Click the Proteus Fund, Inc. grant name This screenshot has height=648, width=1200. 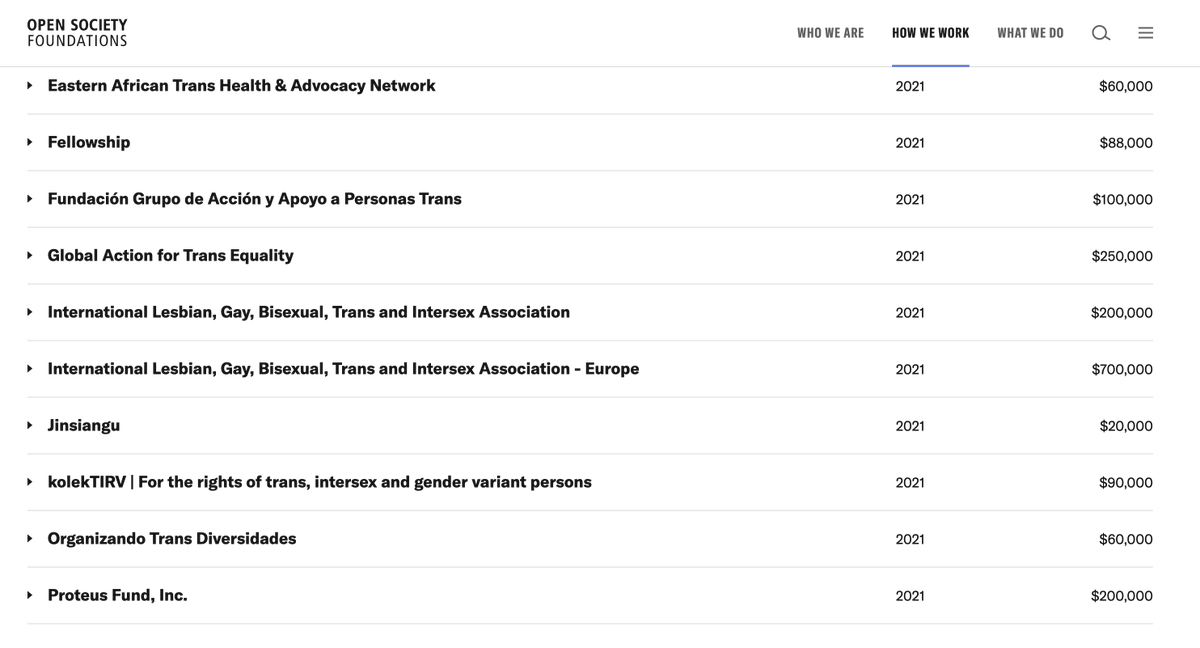click(x=117, y=595)
